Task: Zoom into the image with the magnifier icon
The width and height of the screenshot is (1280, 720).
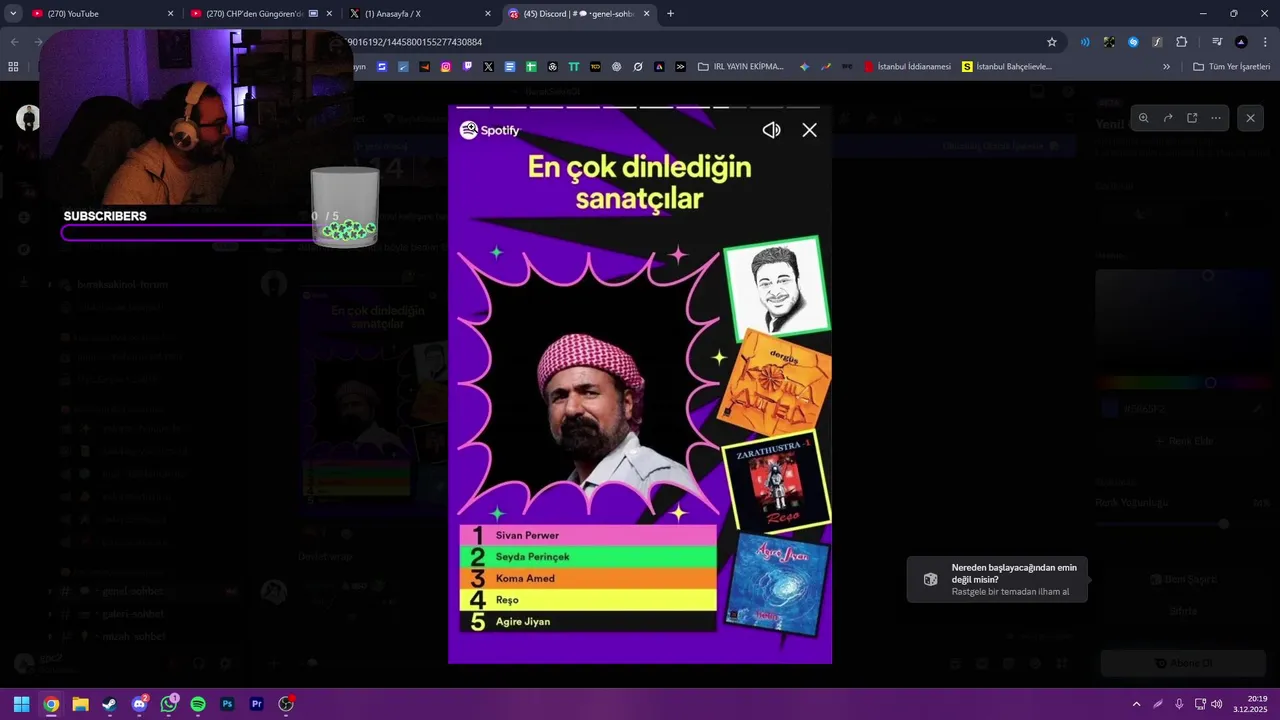Action: click(1144, 118)
